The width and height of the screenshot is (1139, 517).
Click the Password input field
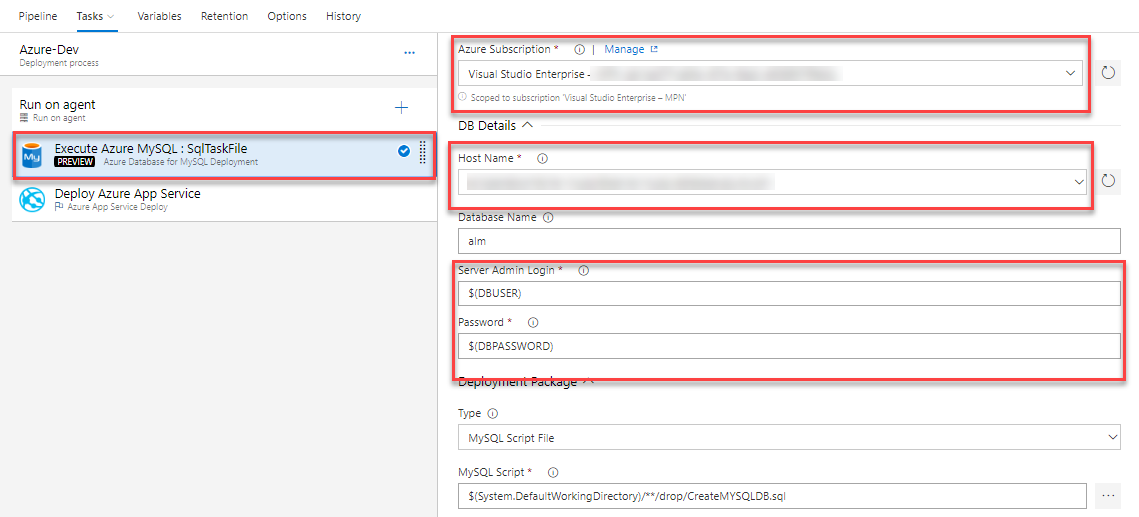790,346
